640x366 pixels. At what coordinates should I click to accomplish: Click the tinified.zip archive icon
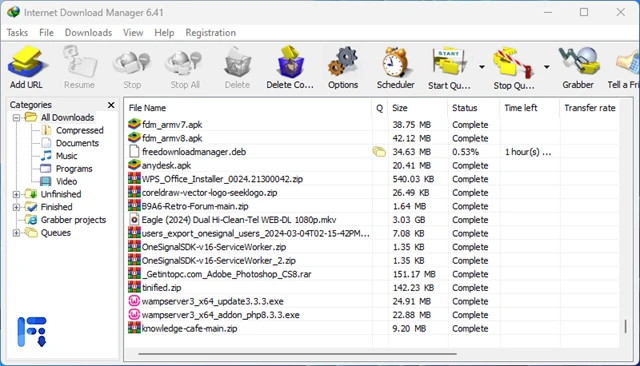[134, 288]
